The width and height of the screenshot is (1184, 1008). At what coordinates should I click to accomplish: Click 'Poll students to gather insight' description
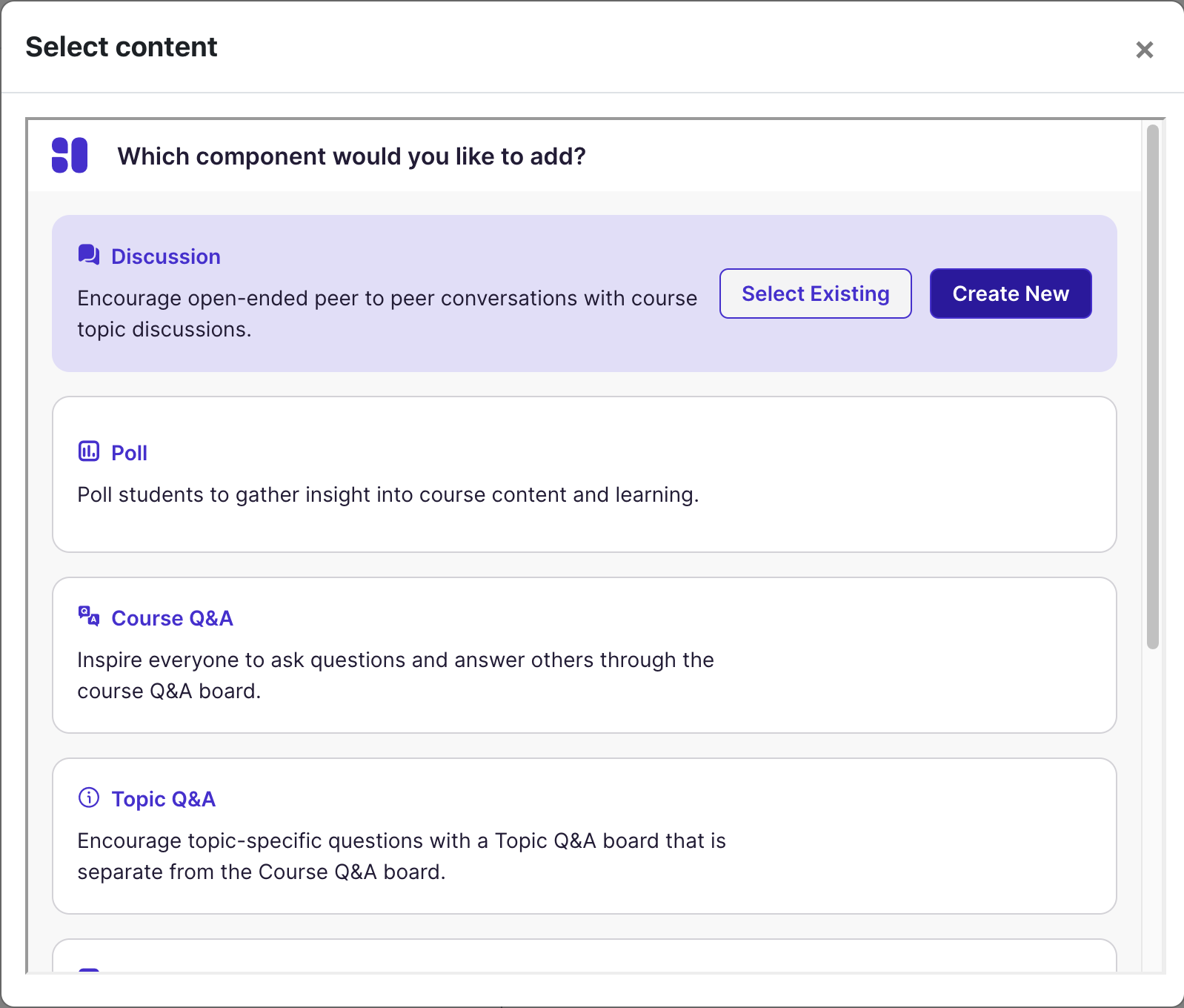388,494
